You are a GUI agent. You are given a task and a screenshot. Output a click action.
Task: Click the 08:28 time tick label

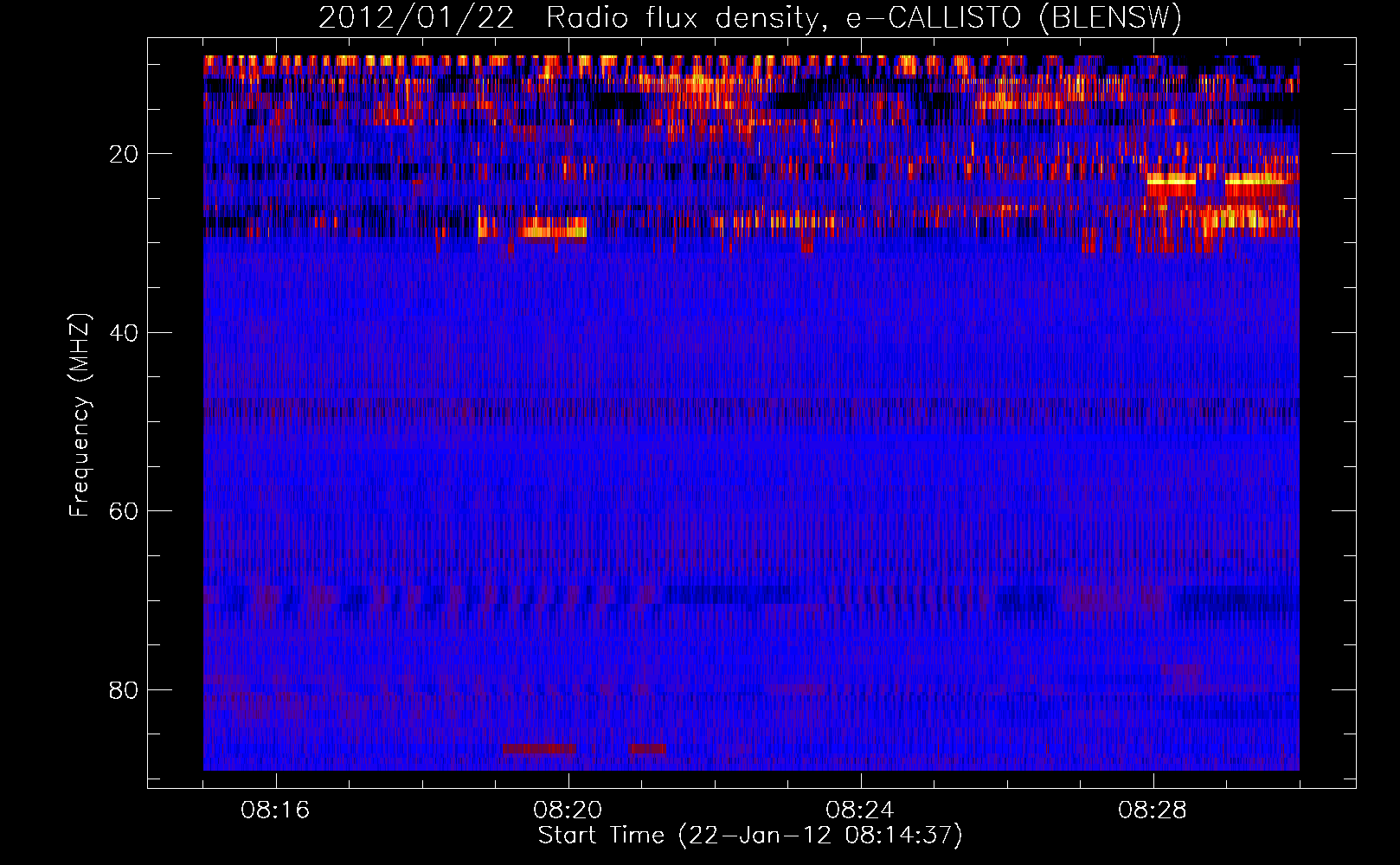1153,811
